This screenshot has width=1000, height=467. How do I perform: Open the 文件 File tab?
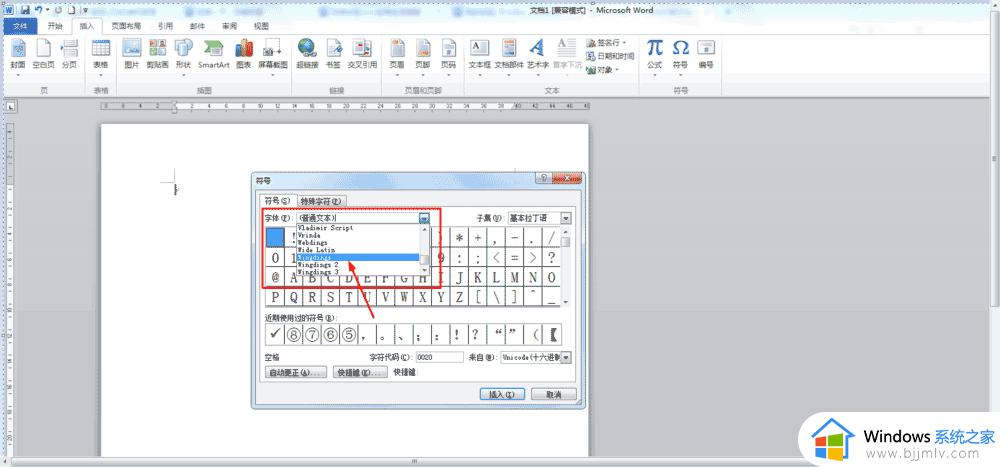[20, 26]
